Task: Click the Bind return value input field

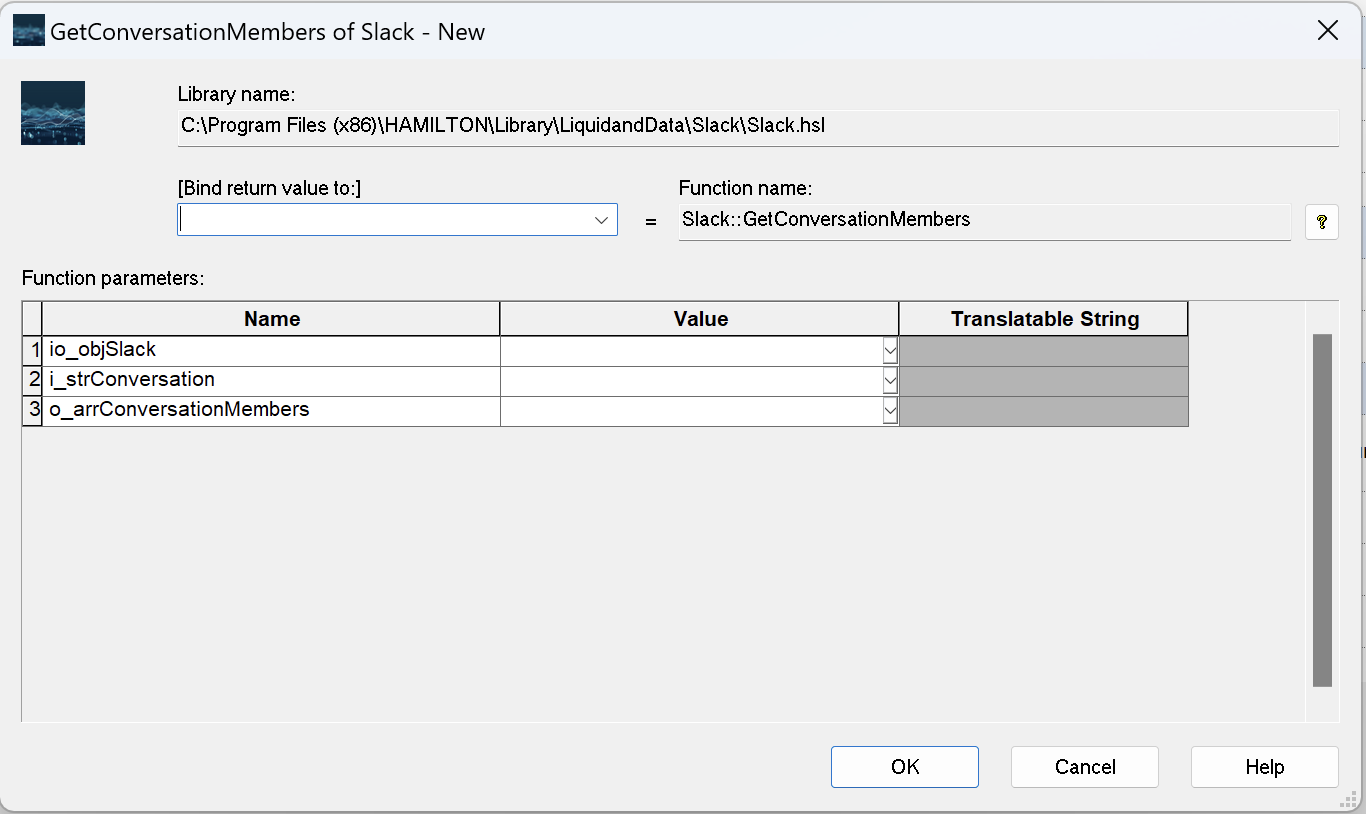Action: (x=384, y=220)
